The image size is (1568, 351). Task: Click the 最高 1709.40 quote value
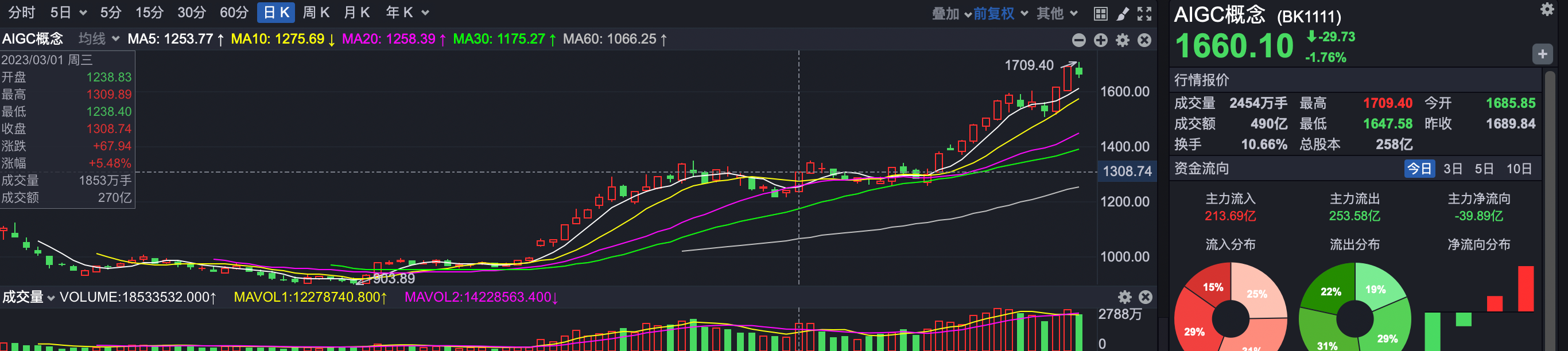tap(1387, 103)
